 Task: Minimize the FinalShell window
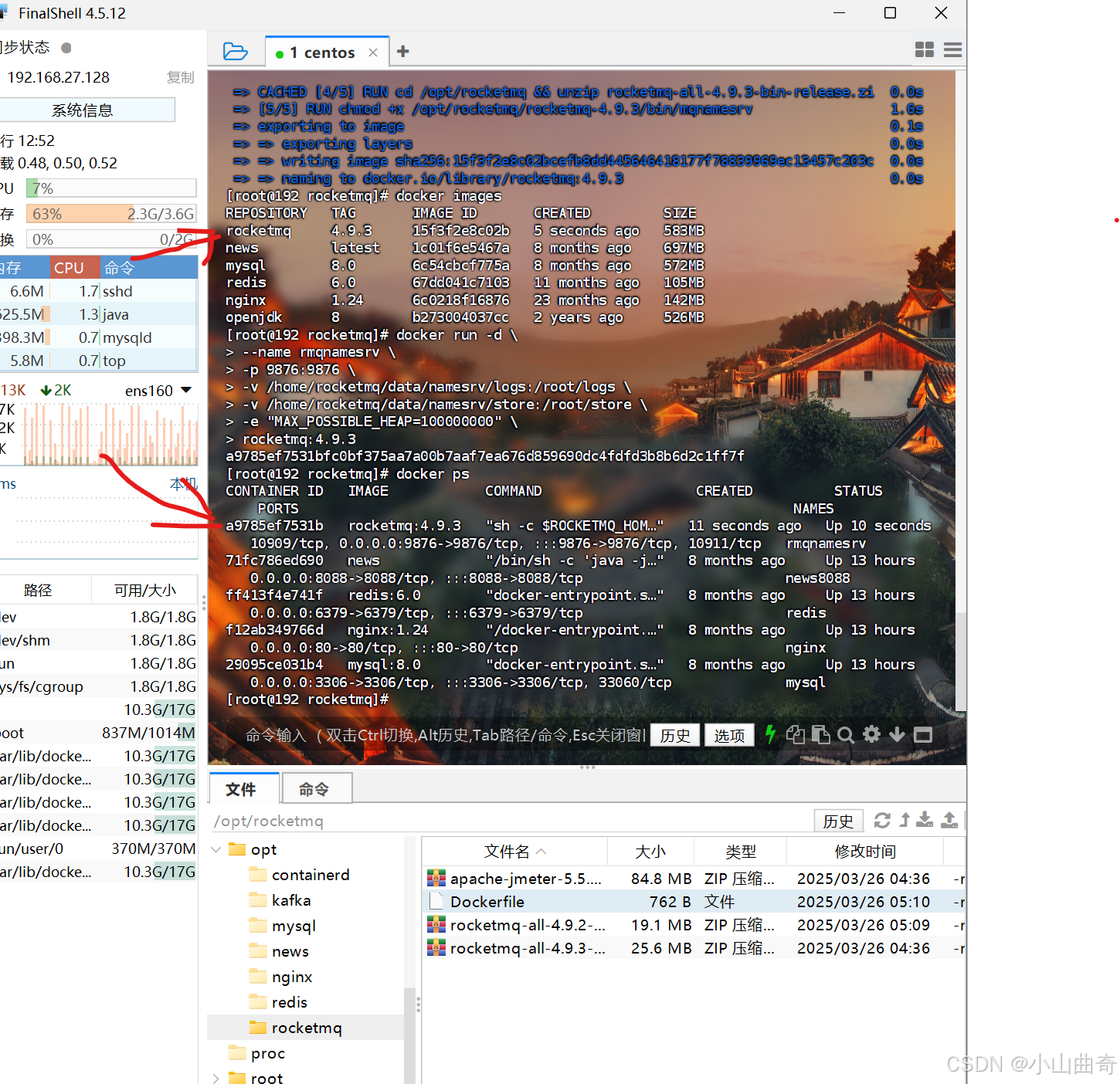[840, 13]
